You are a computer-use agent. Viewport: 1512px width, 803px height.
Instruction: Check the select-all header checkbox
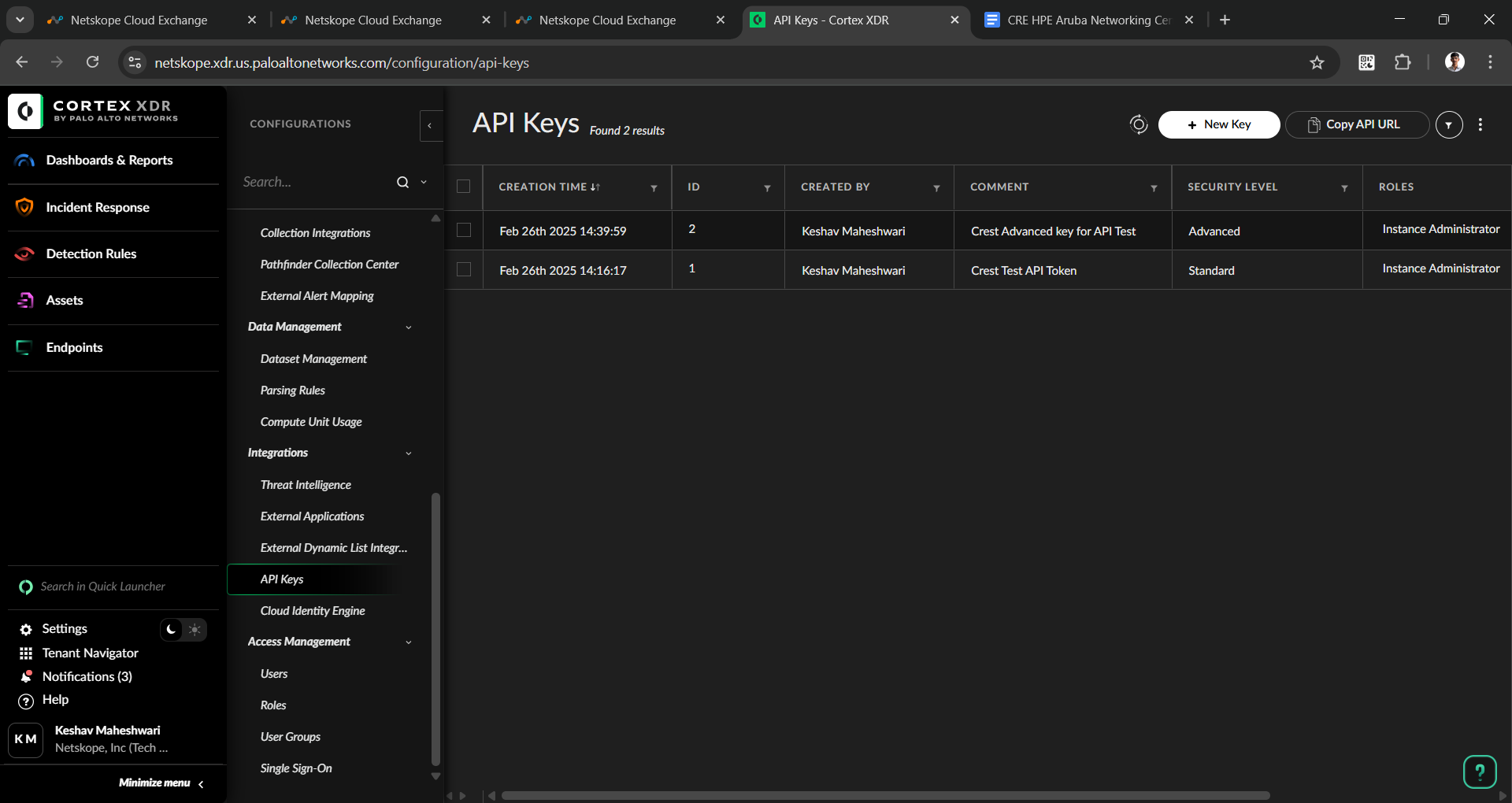click(x=464, y=187)
